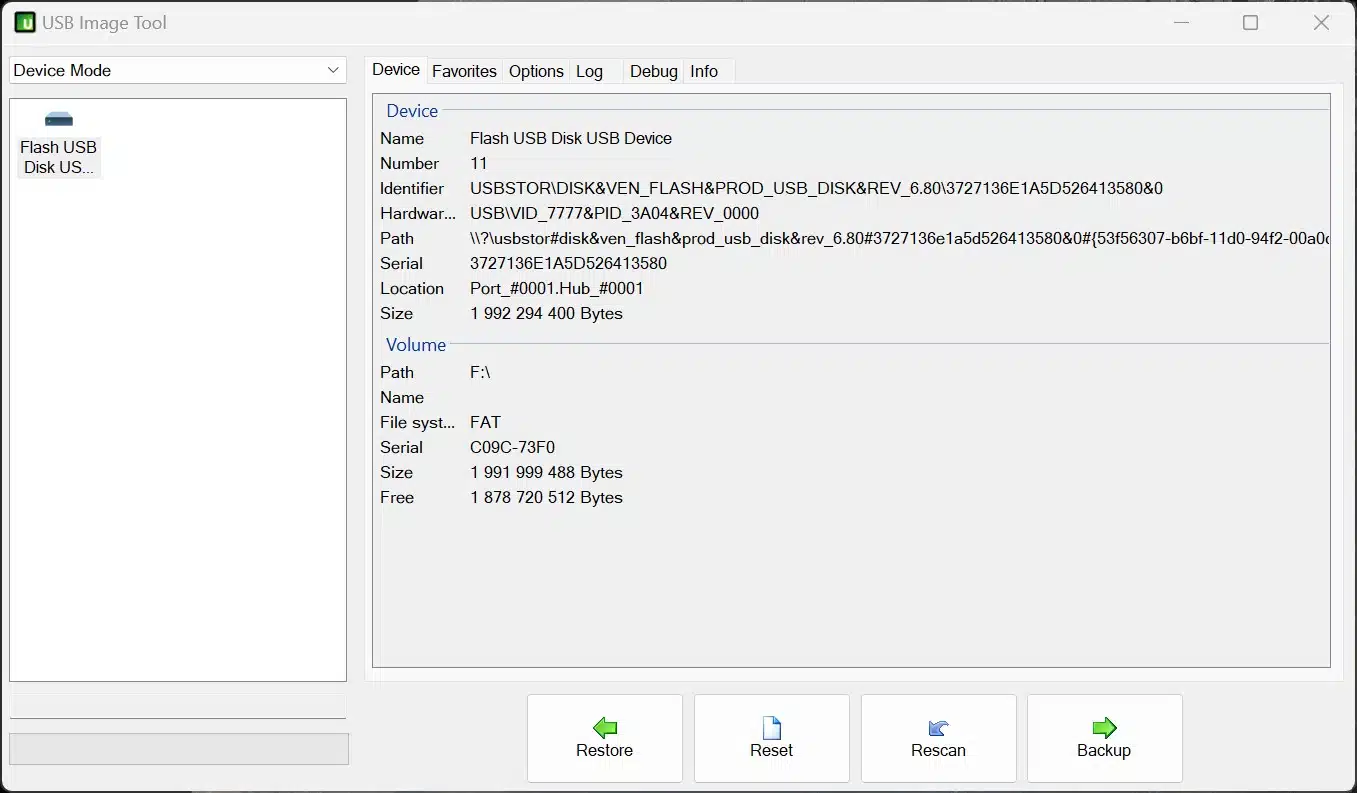The image size is (1357, 793).
Task: Maximize the USB Image Tool window
Action: tap(1250, 23)
